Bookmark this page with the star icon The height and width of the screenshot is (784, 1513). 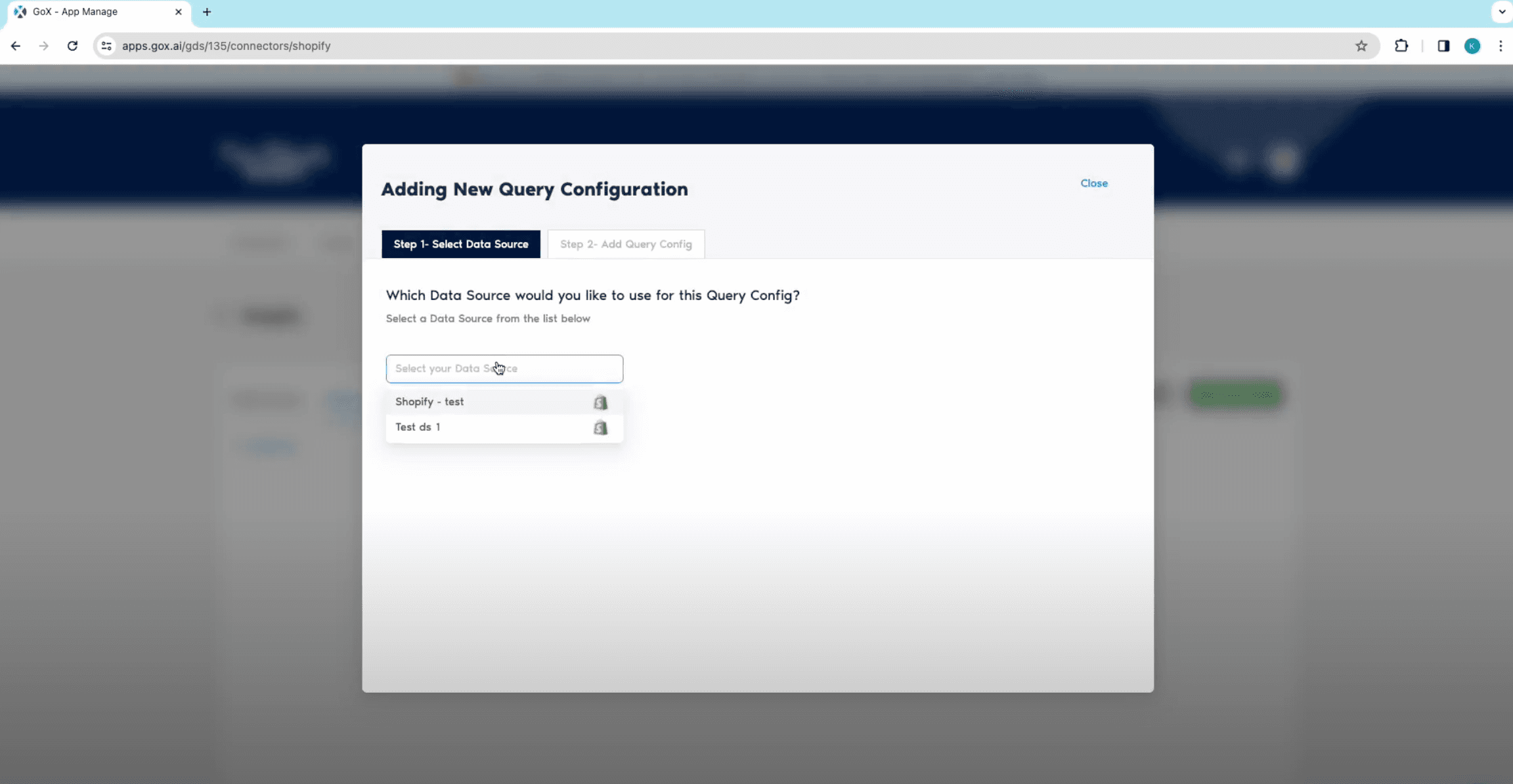tap(1361, 46)
